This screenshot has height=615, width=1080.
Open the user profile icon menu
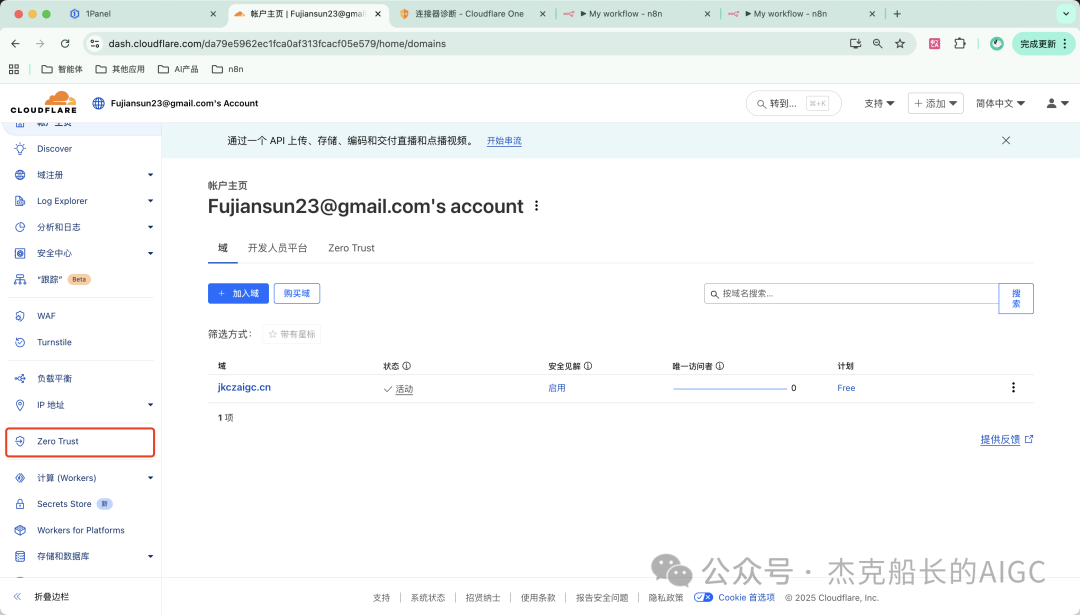(x=1057, y=103)
